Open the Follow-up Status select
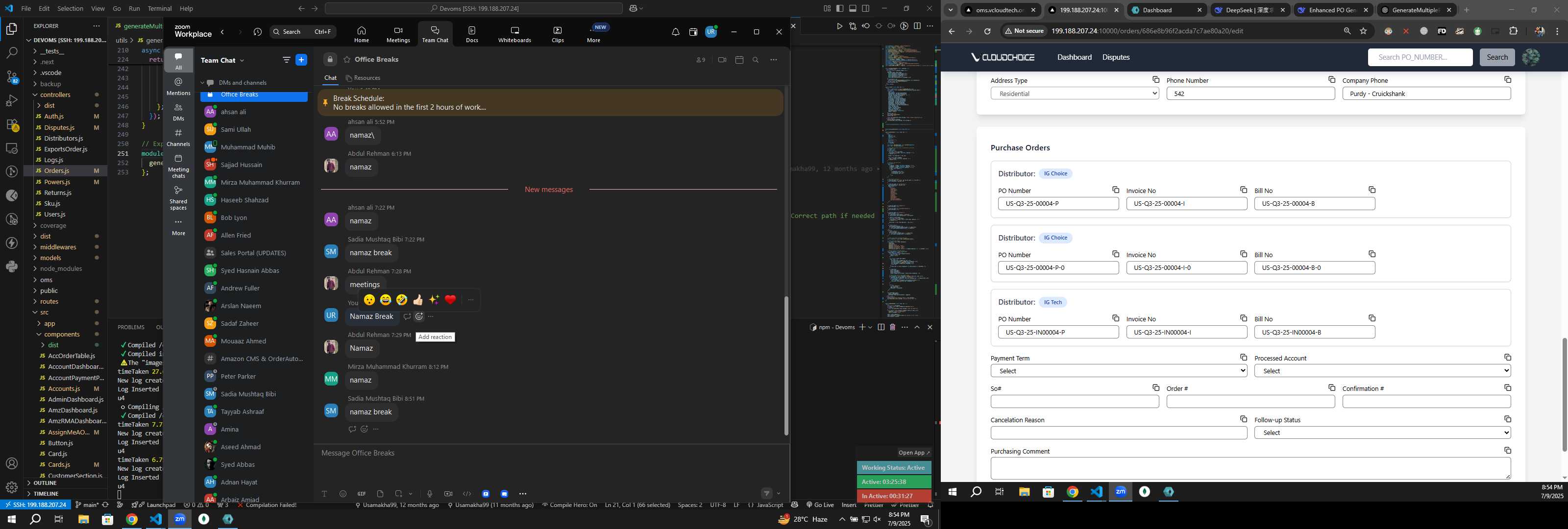 coord(1382,433)
